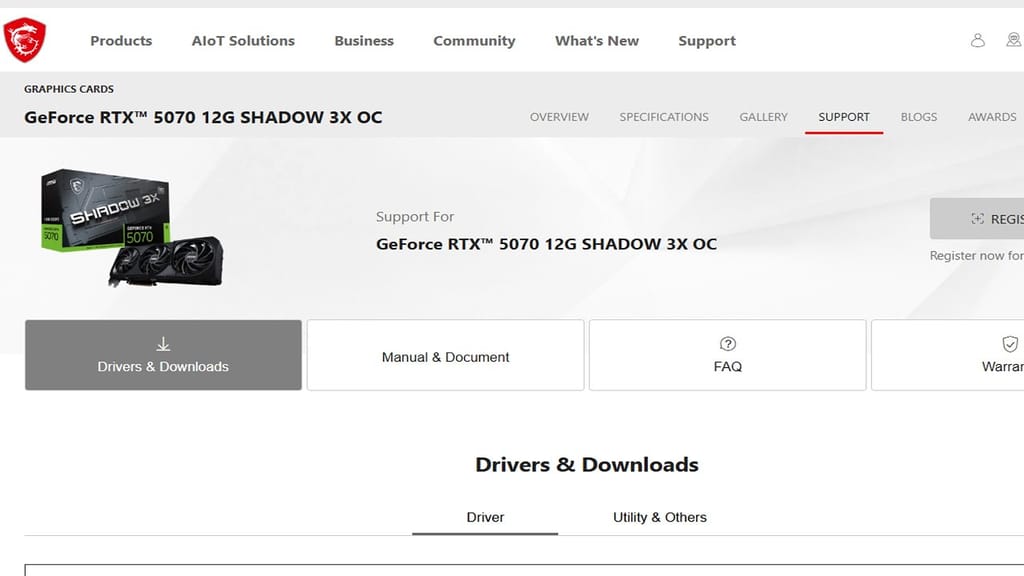Switch to the Utility & Others sub-tab
This screenshot has height=576, width=1024.
[x=660, y=517]
